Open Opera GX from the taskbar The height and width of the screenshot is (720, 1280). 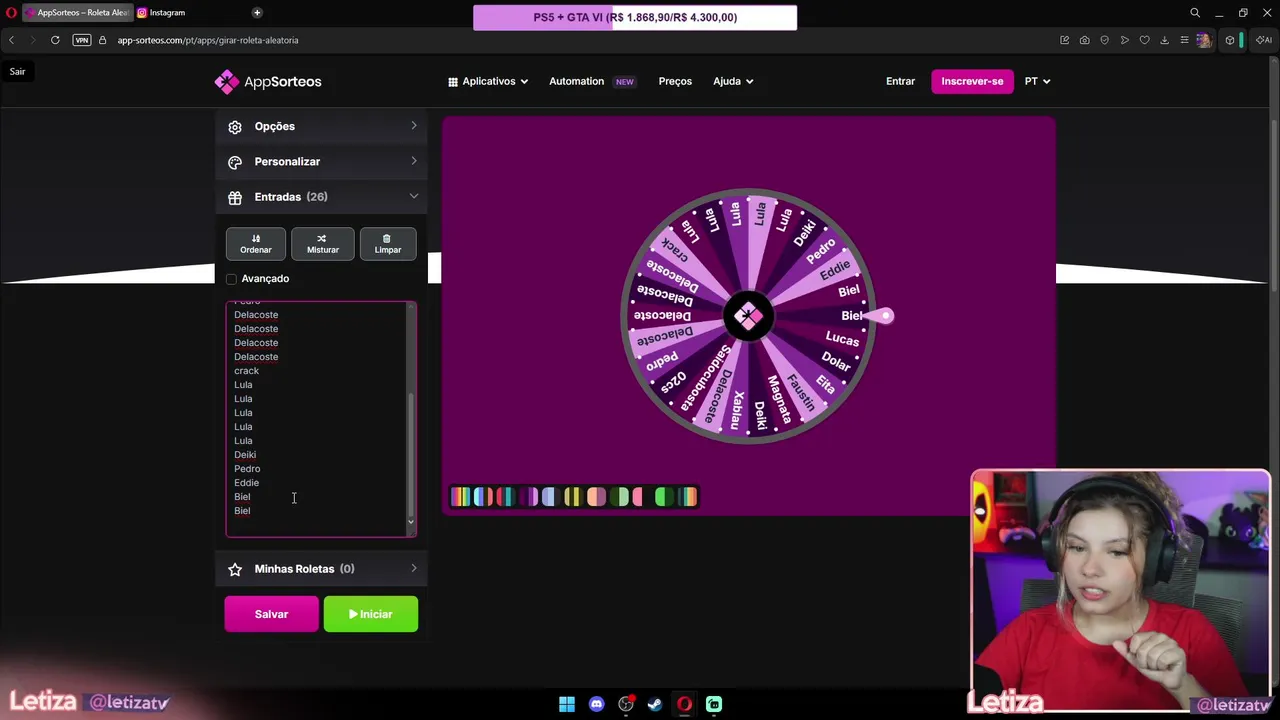(x=685, y=704)
